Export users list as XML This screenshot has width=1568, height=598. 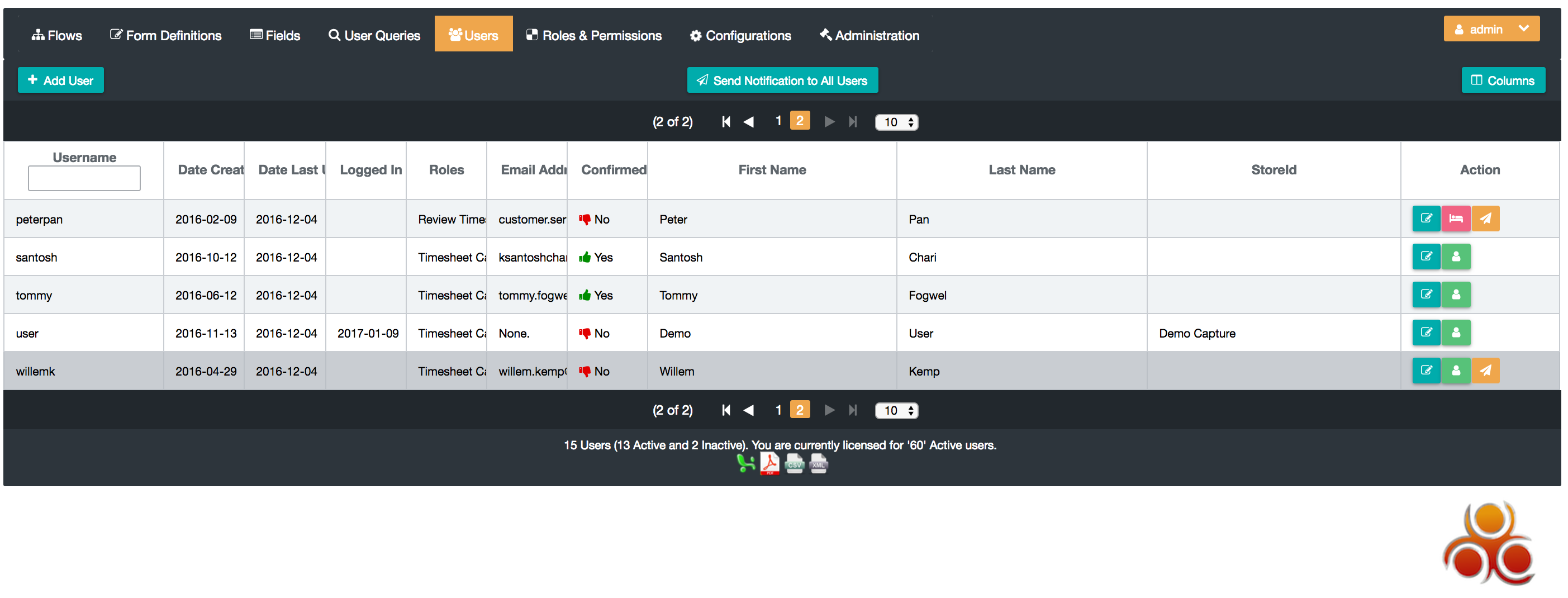pyautogui.click(x=819, y=464)
